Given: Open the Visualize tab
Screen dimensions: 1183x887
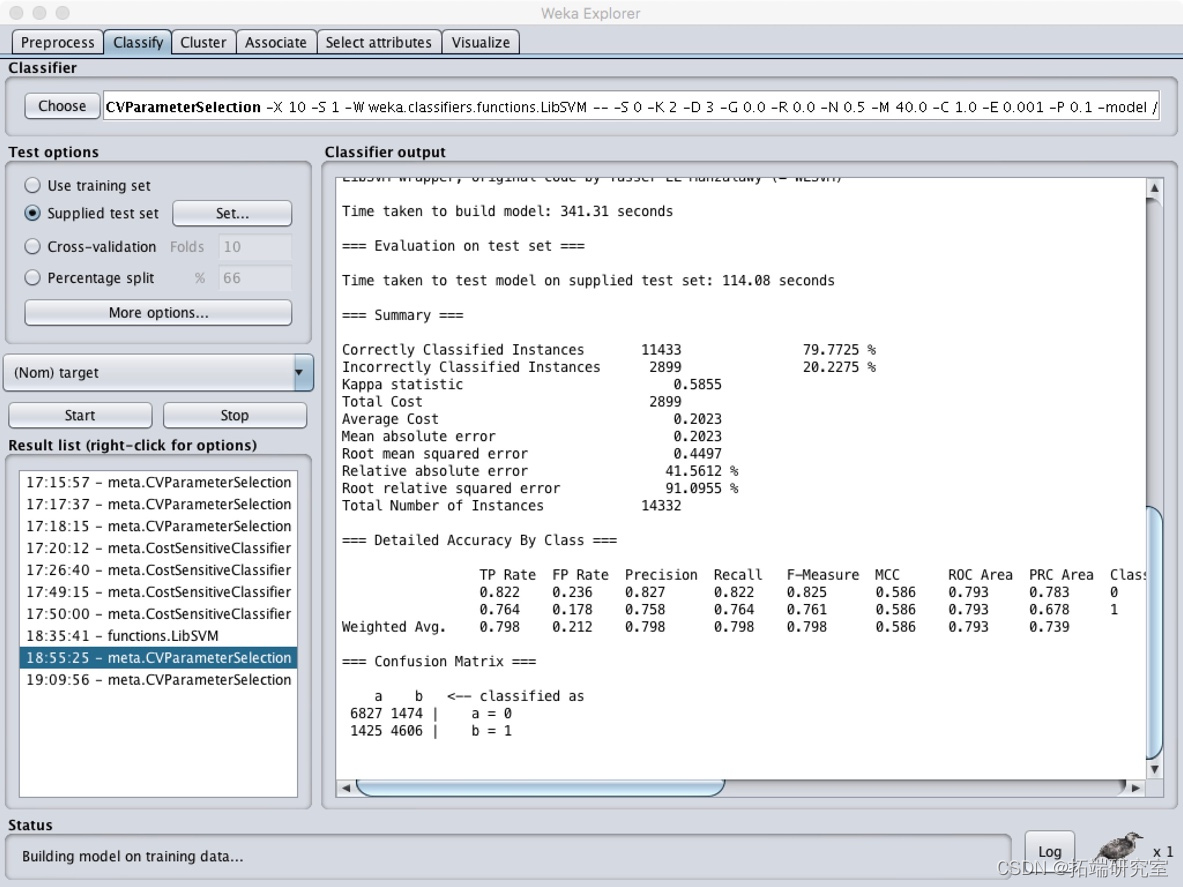Looking at the screenshot, I should (x=481, y=42).
